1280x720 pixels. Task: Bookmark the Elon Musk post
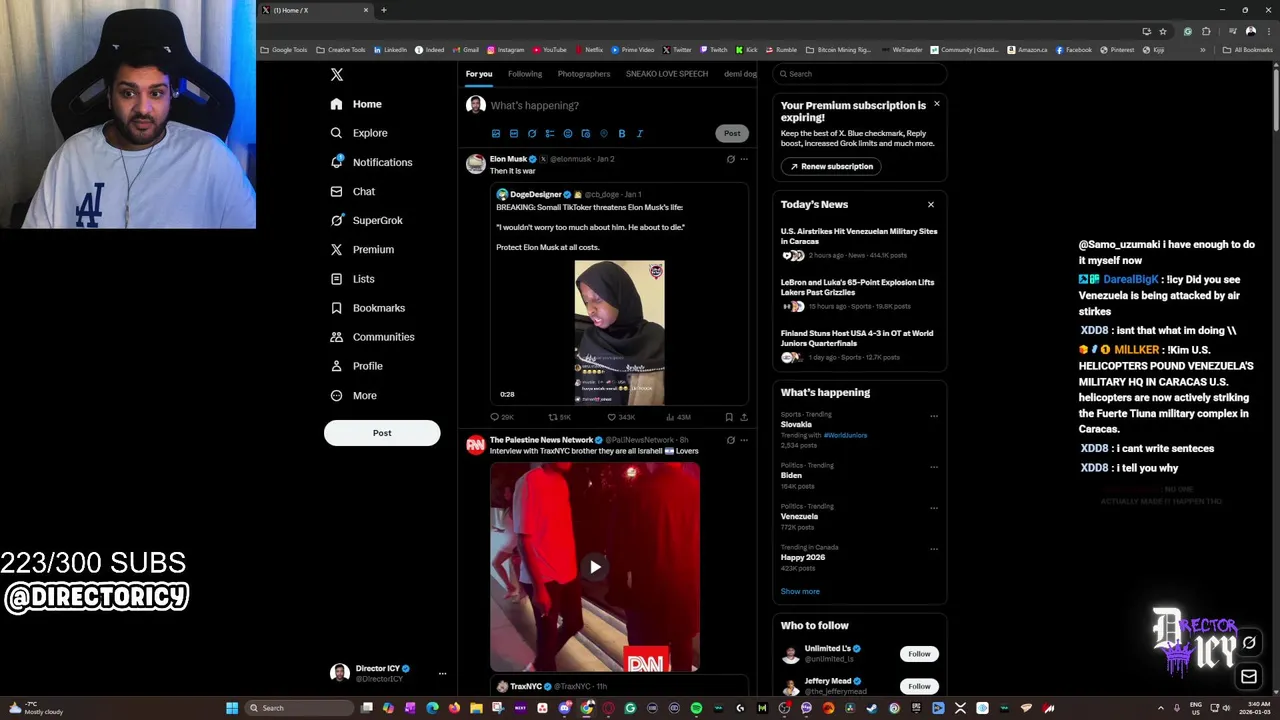pos(729,417)
